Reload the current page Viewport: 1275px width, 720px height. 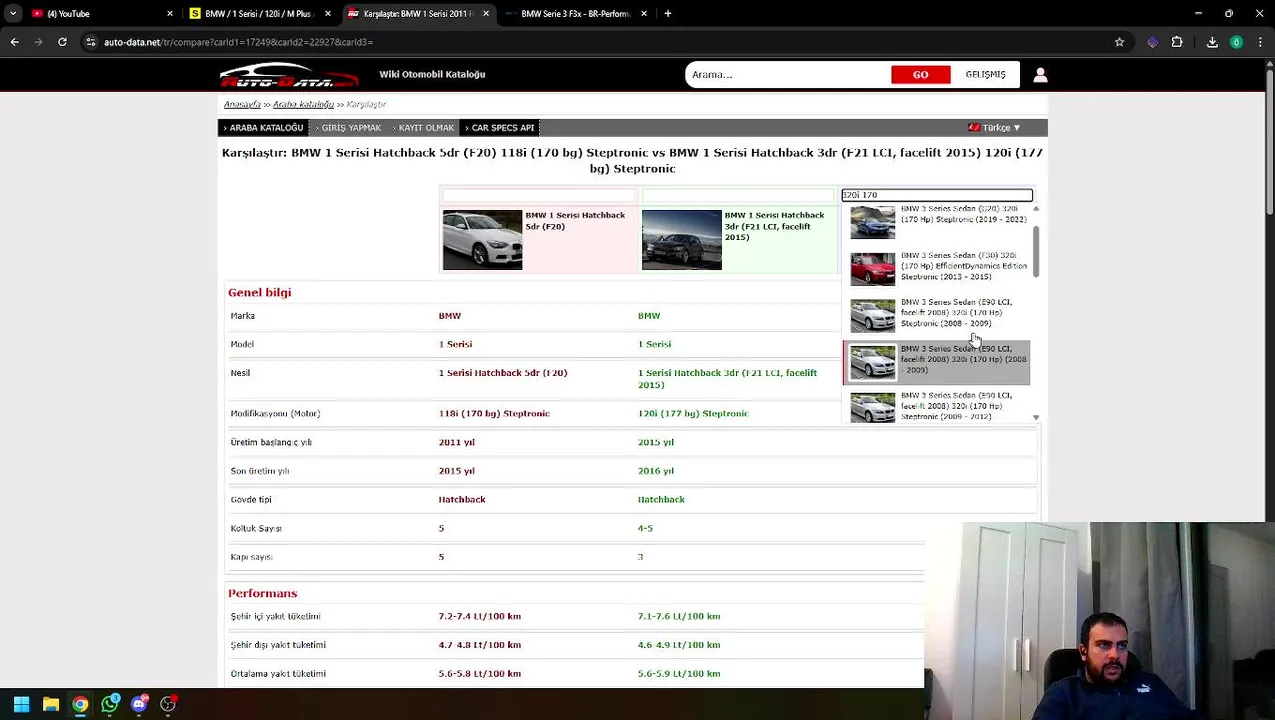[x=62, y=42]
